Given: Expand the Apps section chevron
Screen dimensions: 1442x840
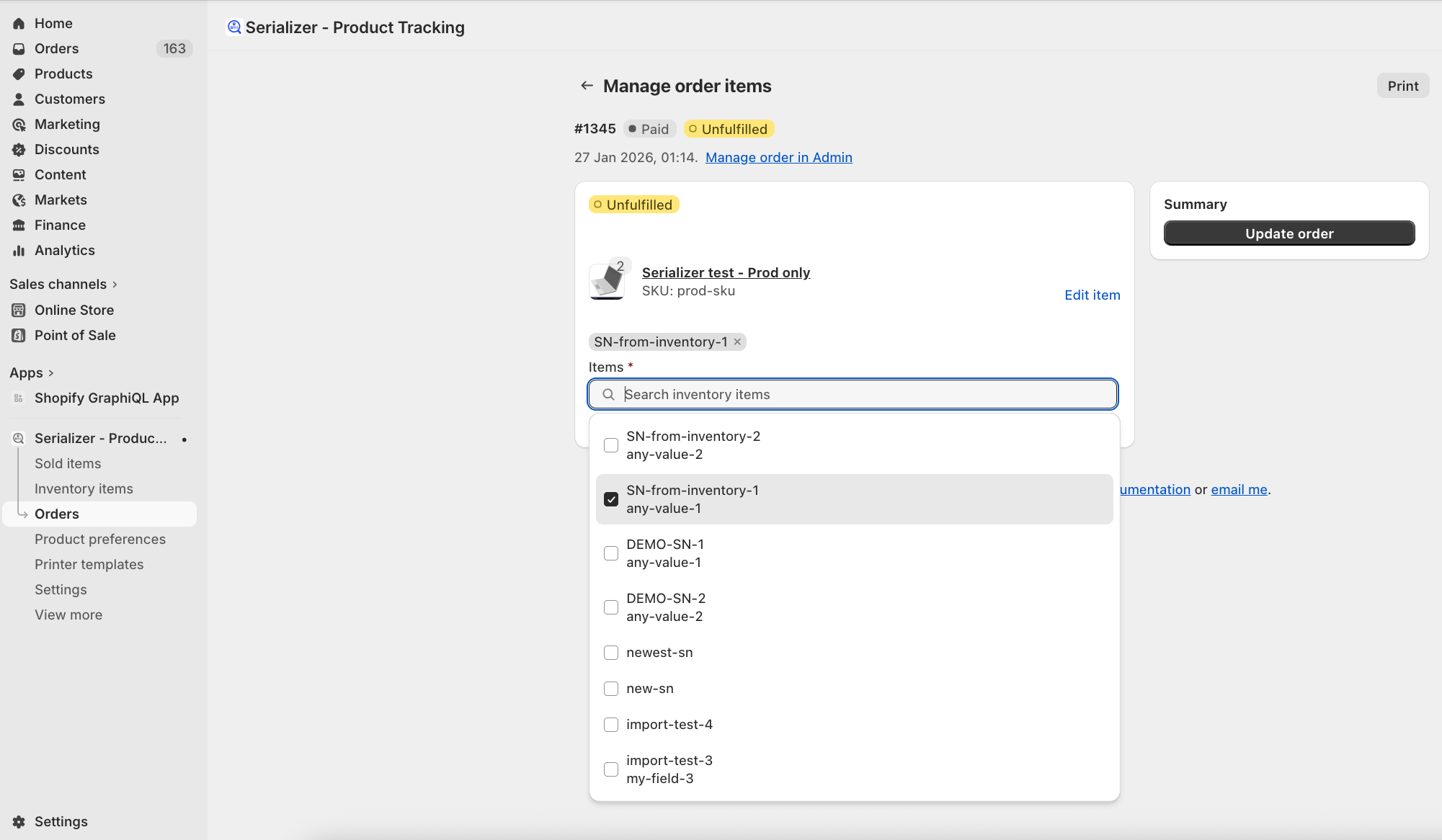Looking at the screenshot, I should click(x=50, y=373).
